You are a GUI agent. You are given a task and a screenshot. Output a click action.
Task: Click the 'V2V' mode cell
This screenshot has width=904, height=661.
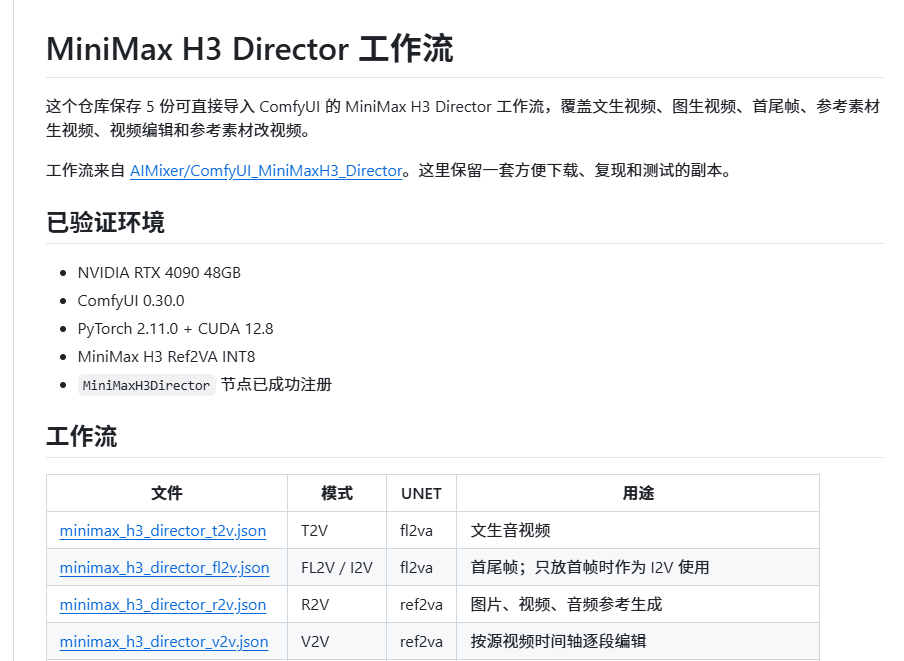(x=337, y=641)
